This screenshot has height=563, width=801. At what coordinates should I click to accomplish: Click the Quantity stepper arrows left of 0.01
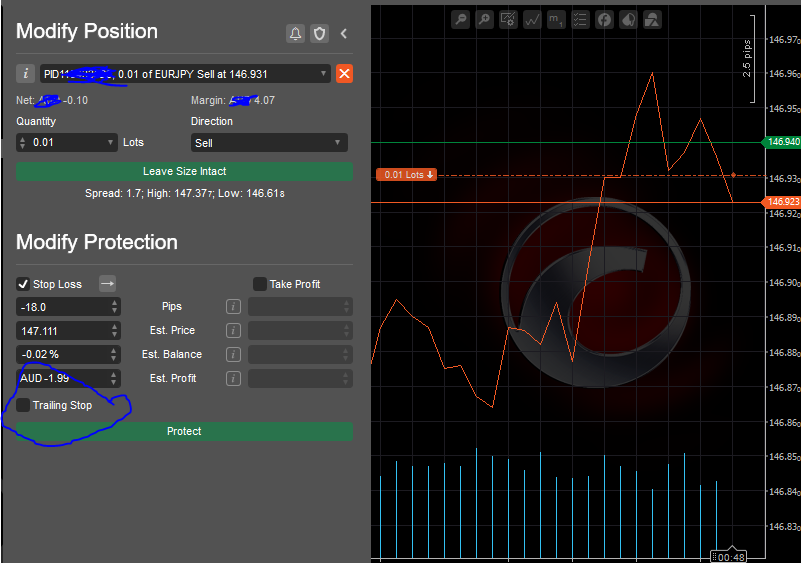click(x=22, y=143)
